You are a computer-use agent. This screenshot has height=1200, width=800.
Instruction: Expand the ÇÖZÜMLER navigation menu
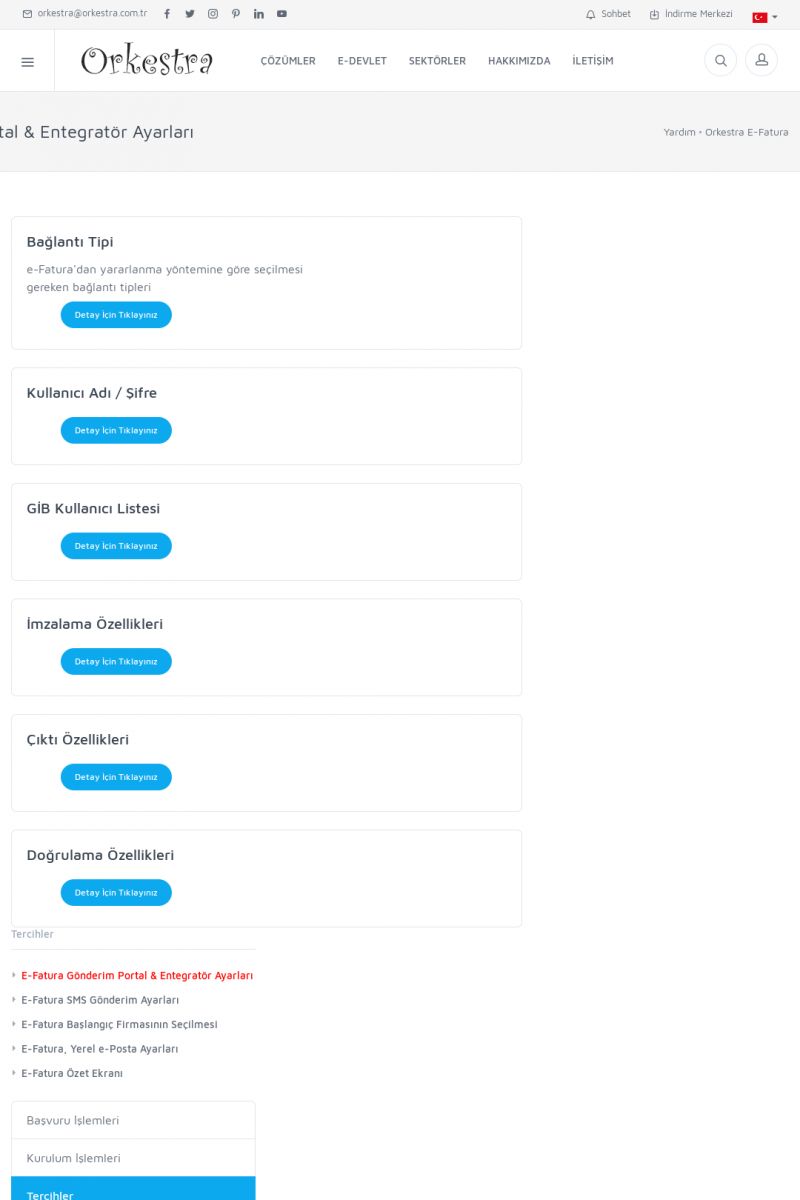coord(288,61)
